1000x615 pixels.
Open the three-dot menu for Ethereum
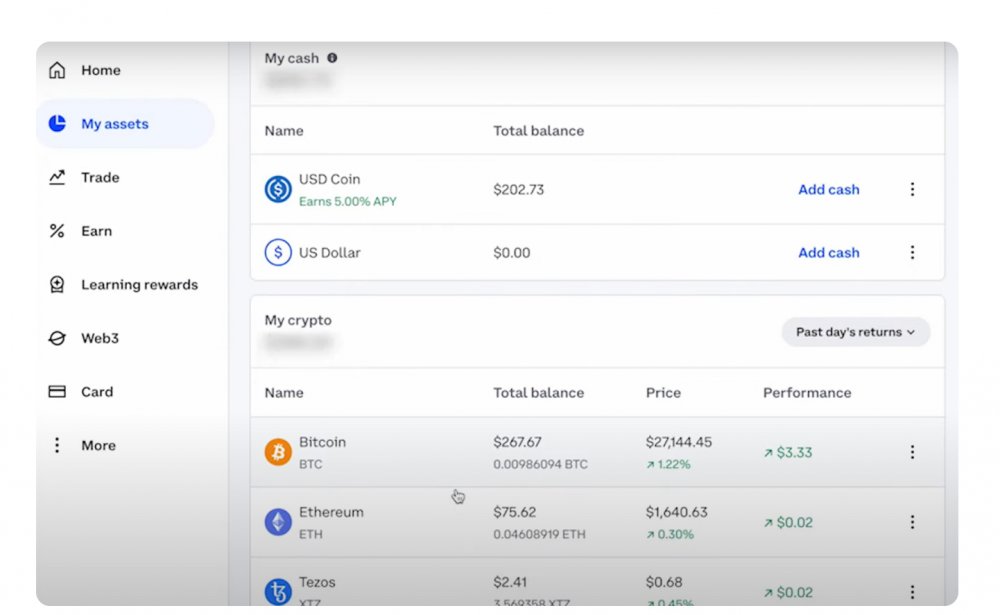912,522
